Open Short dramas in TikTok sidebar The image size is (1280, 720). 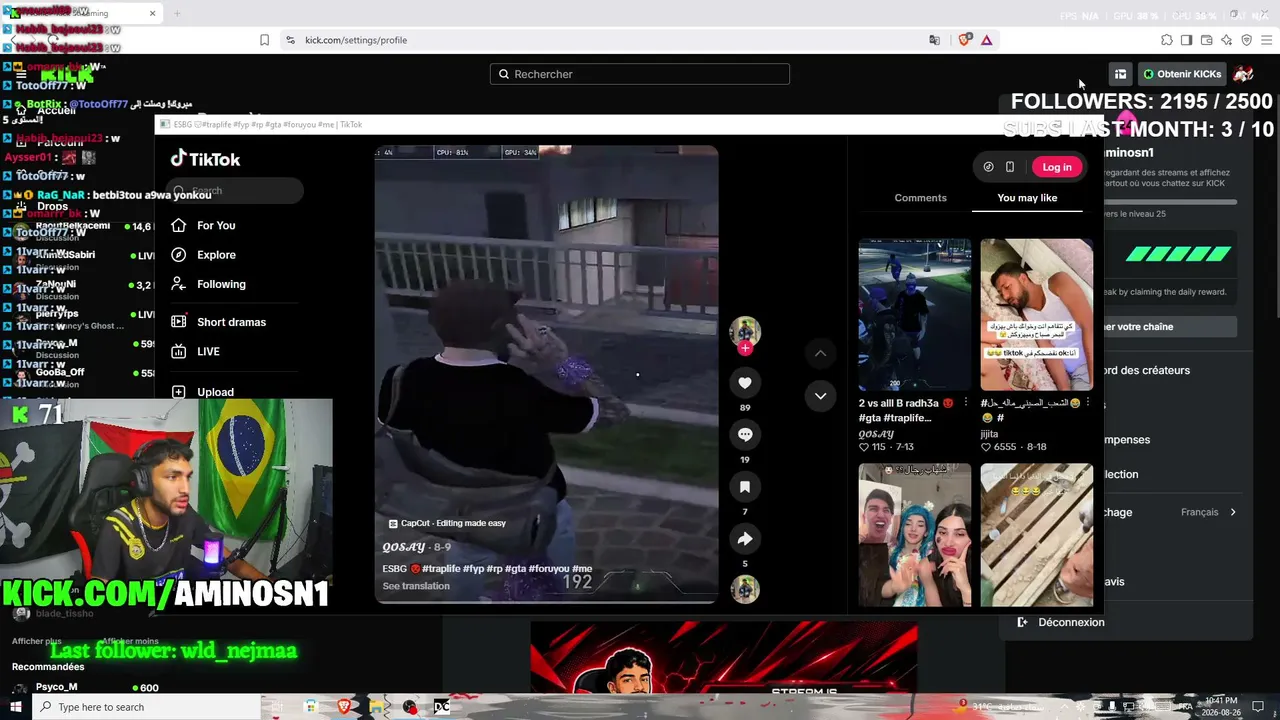coord(218,322)
